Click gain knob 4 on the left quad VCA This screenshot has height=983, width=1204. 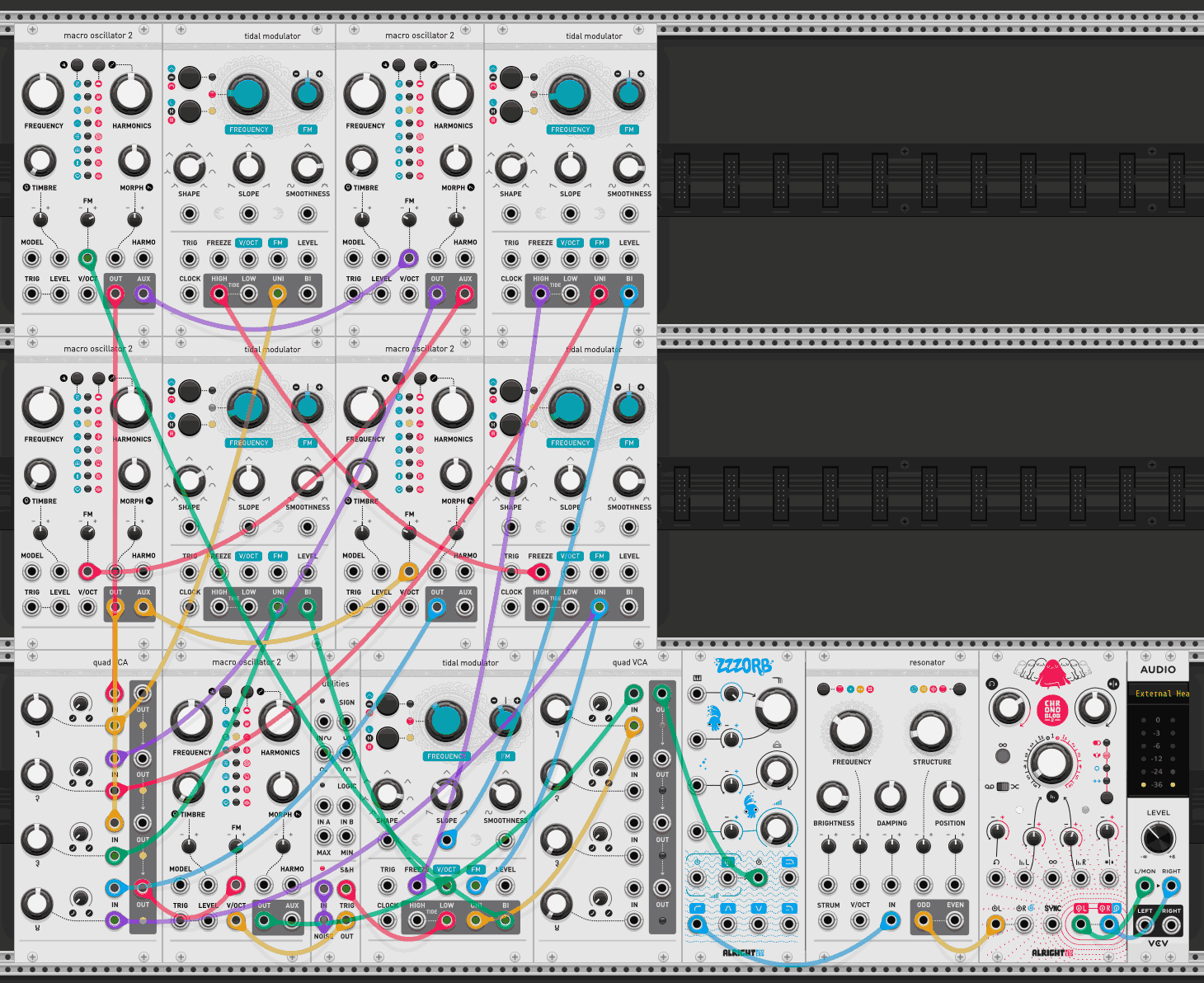point(36,904)
